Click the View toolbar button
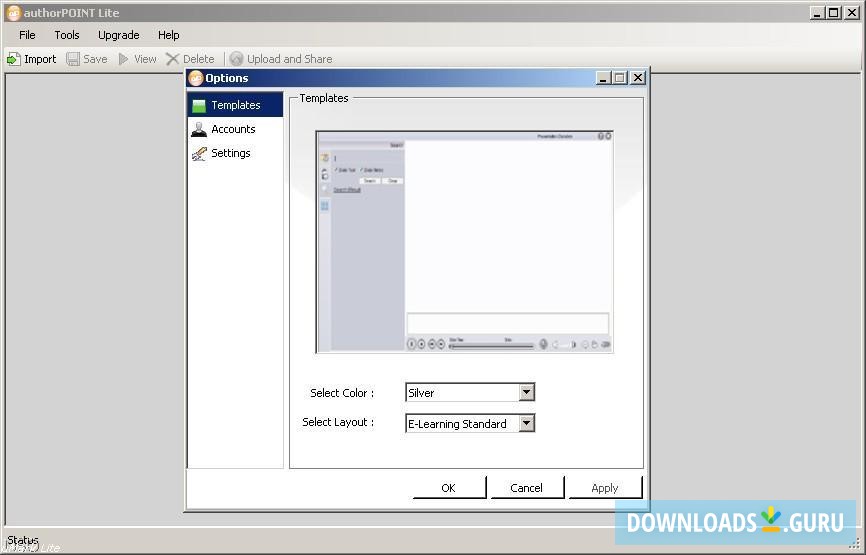Screen dimensions: 866x555 [x=138, y=59]
